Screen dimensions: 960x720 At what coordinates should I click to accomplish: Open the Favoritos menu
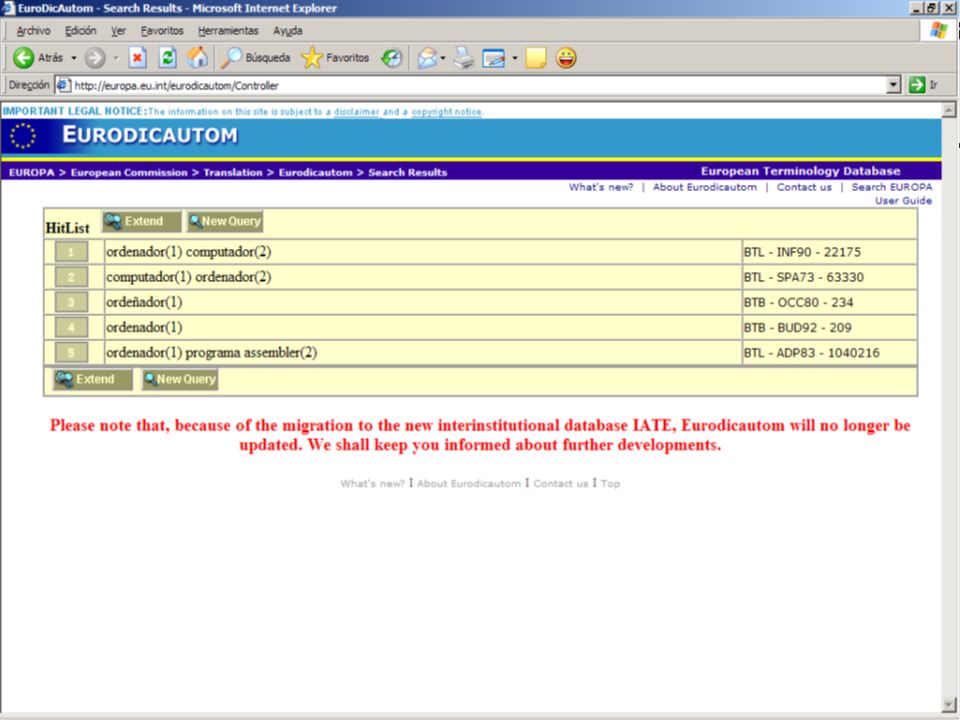click(162, 31)
